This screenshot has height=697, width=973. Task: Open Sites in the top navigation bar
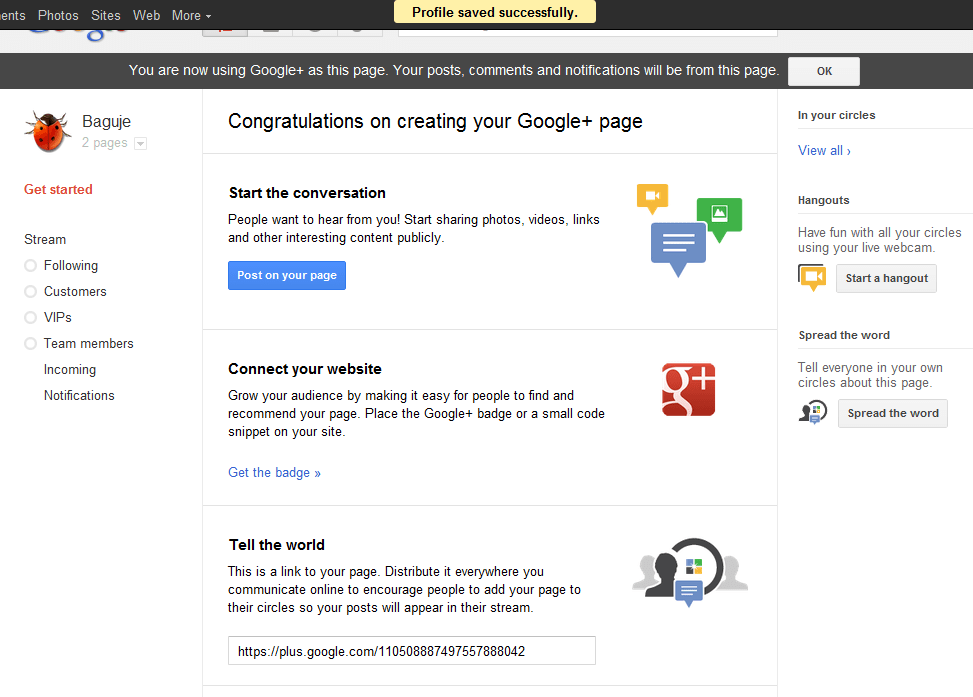pyautogui.click(x=105, y=16)
